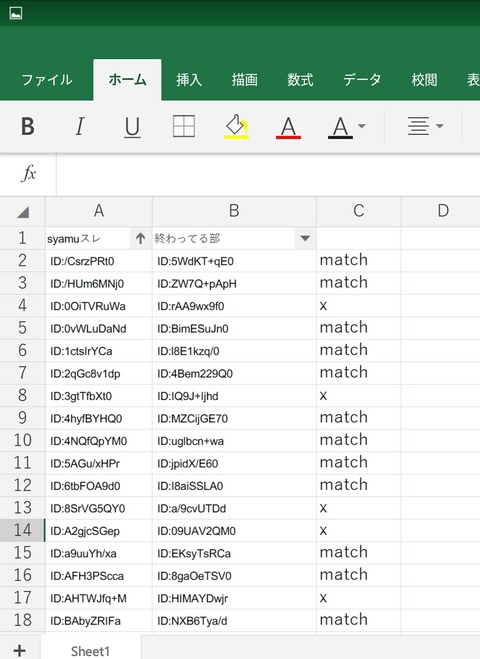
Task: Click column A sort arrow button
Action: (140, 239)
